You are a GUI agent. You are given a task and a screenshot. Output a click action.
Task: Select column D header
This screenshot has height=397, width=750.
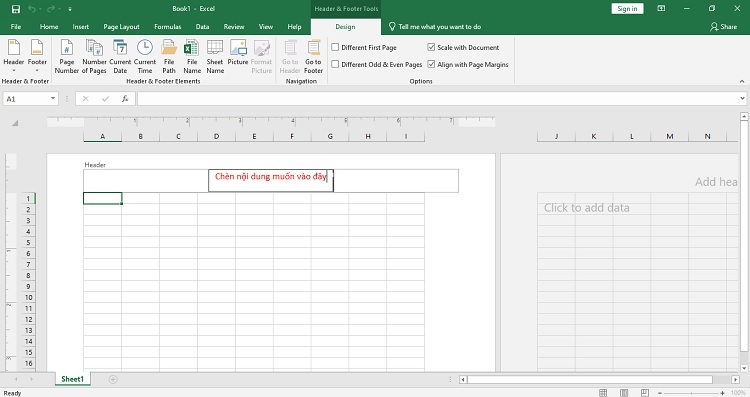point(216,136)
